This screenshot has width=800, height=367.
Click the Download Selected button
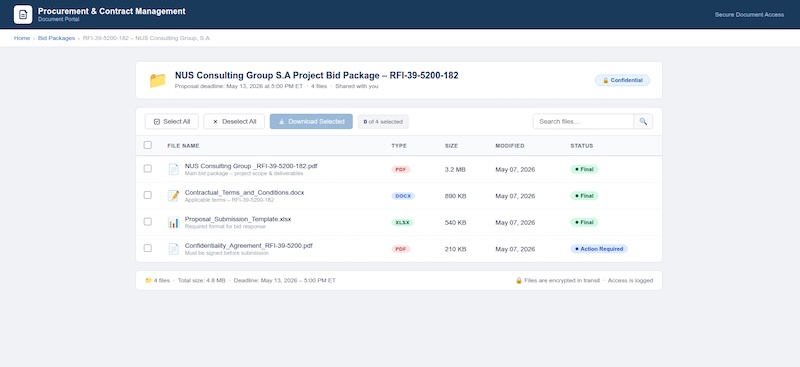pos(311,121)
